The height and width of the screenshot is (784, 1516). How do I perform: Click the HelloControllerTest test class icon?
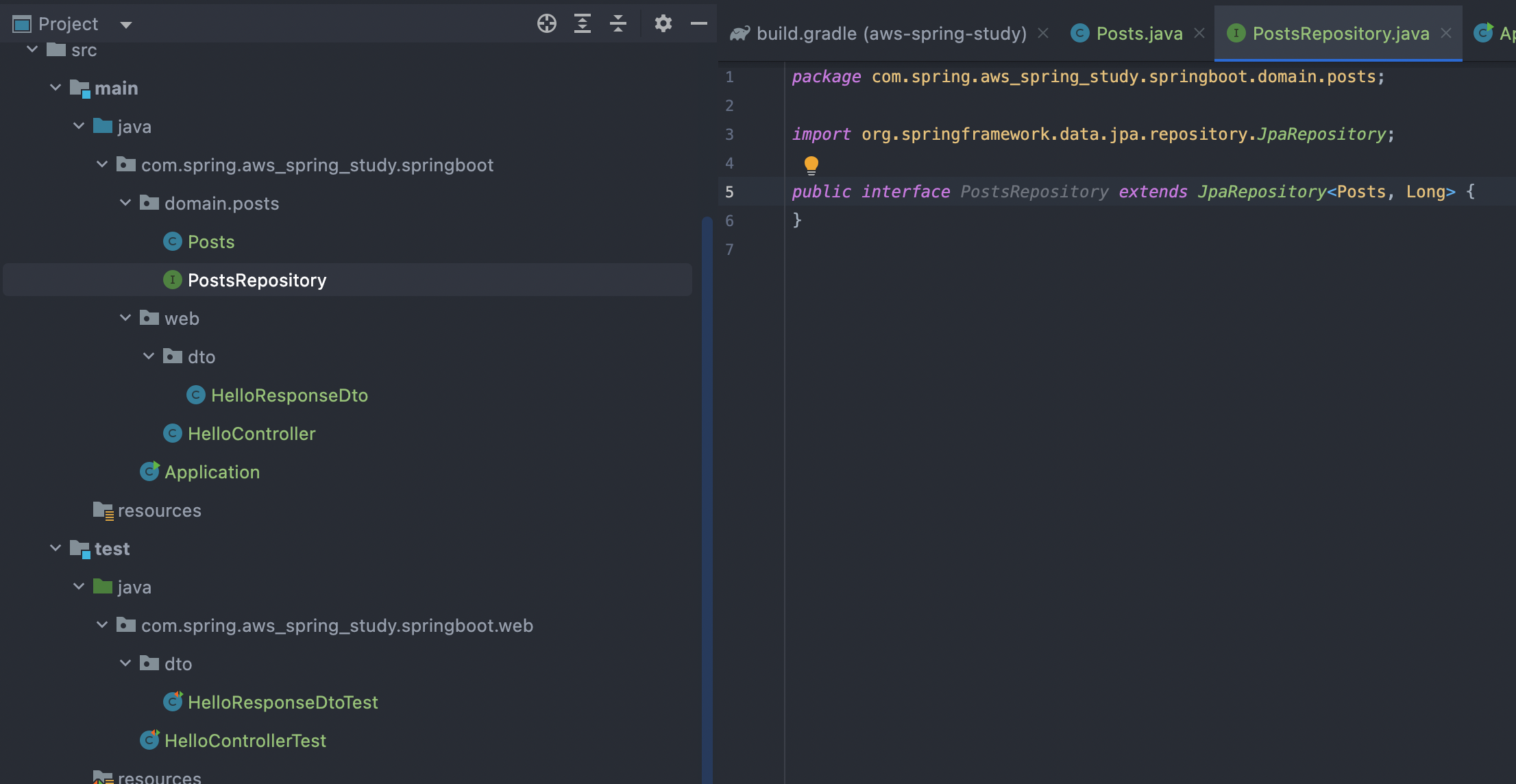149,740
